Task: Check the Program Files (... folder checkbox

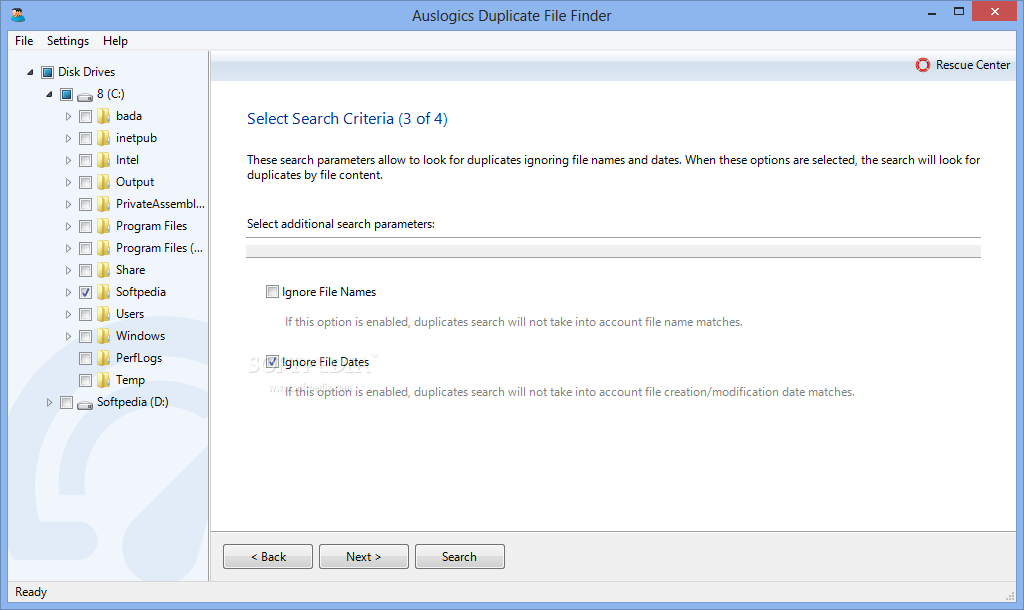Action: pos(86,249)
